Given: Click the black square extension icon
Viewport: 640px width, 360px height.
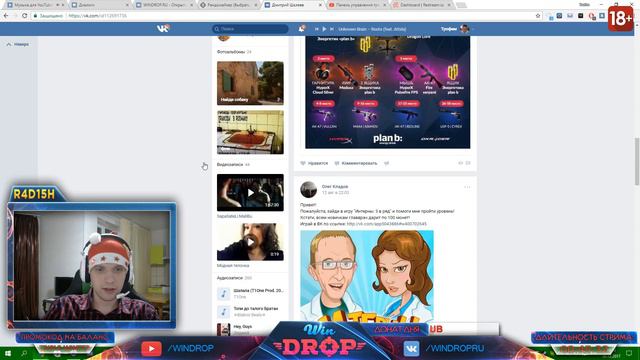Looking at the screenshot, I should [x=580, y=16].
